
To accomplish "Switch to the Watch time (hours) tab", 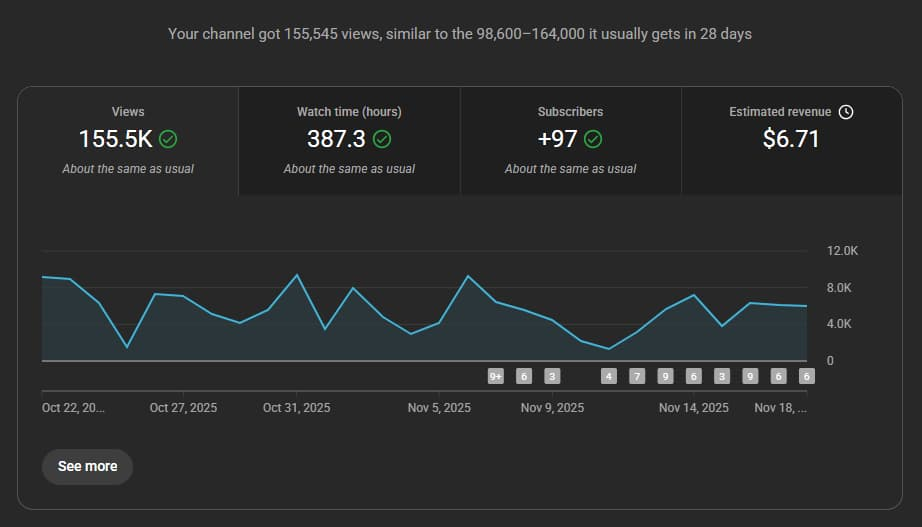I will [349, 140].
